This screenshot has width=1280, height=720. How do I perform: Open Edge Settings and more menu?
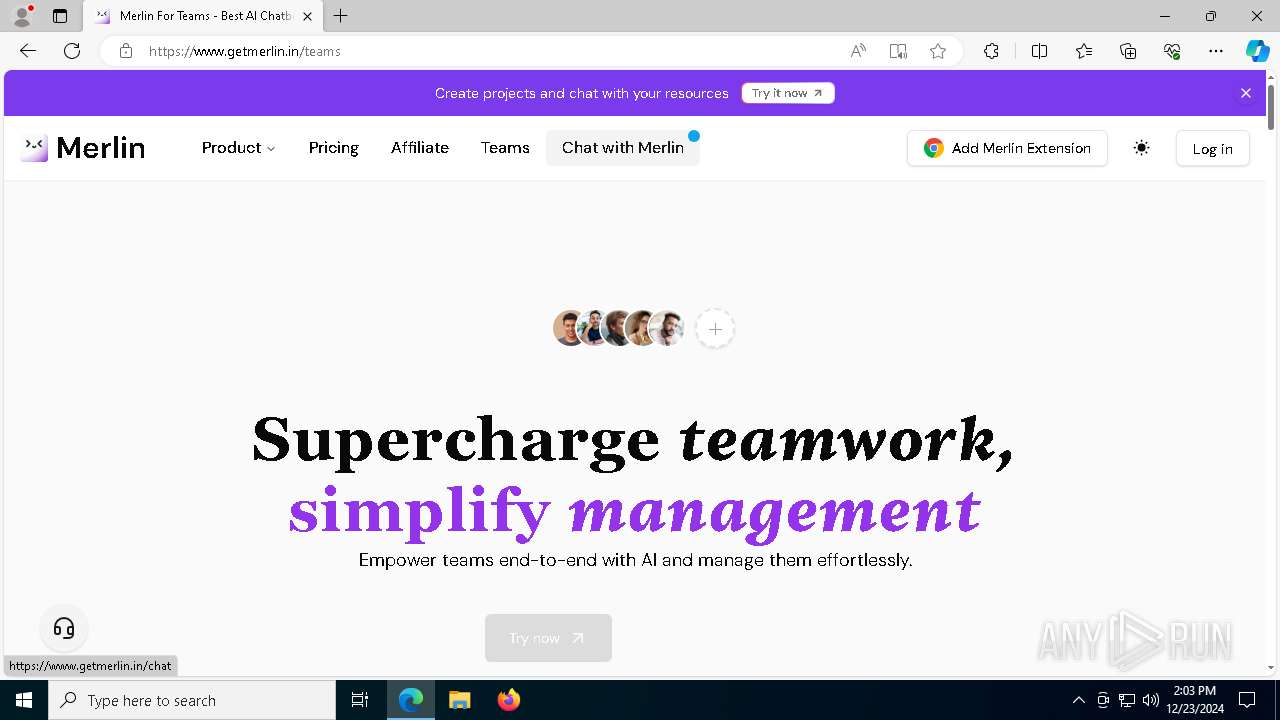tap(1216, 51)
